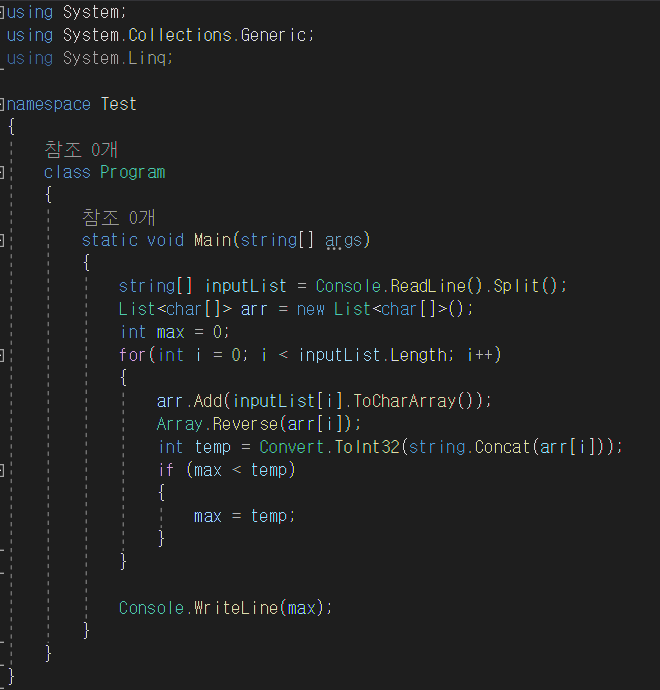660x690 pixels.
Task: Click the args parameter in Main
Action: (x=343, y=241)
